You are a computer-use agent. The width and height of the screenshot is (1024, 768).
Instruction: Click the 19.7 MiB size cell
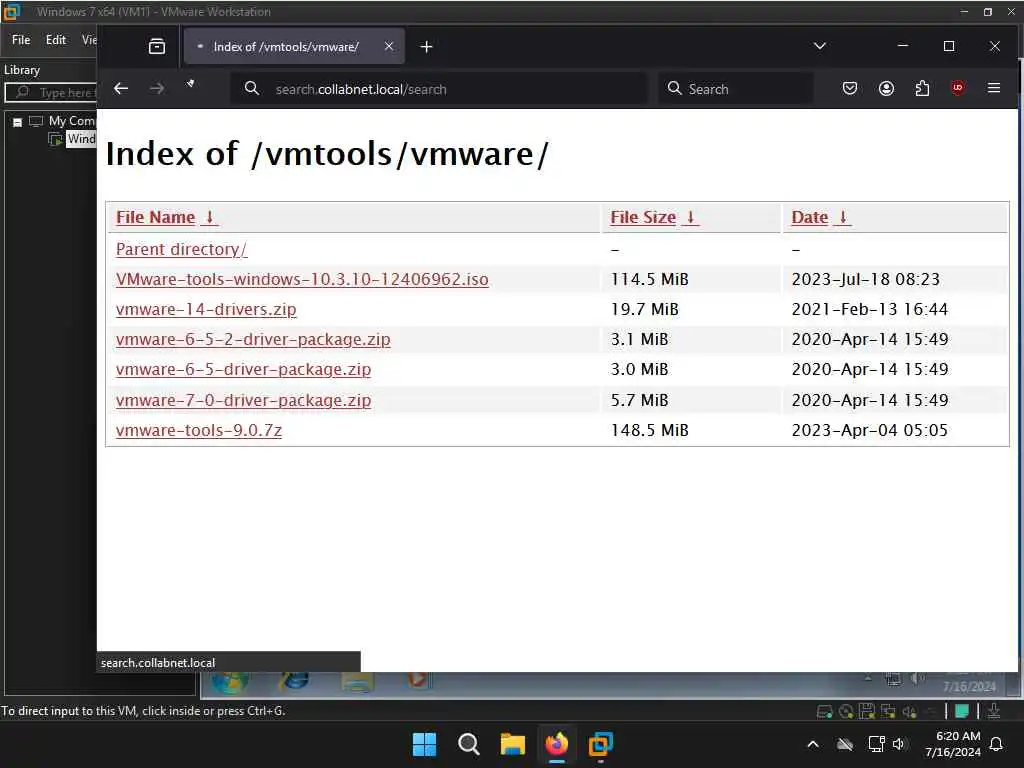click(x=644, y=310)
